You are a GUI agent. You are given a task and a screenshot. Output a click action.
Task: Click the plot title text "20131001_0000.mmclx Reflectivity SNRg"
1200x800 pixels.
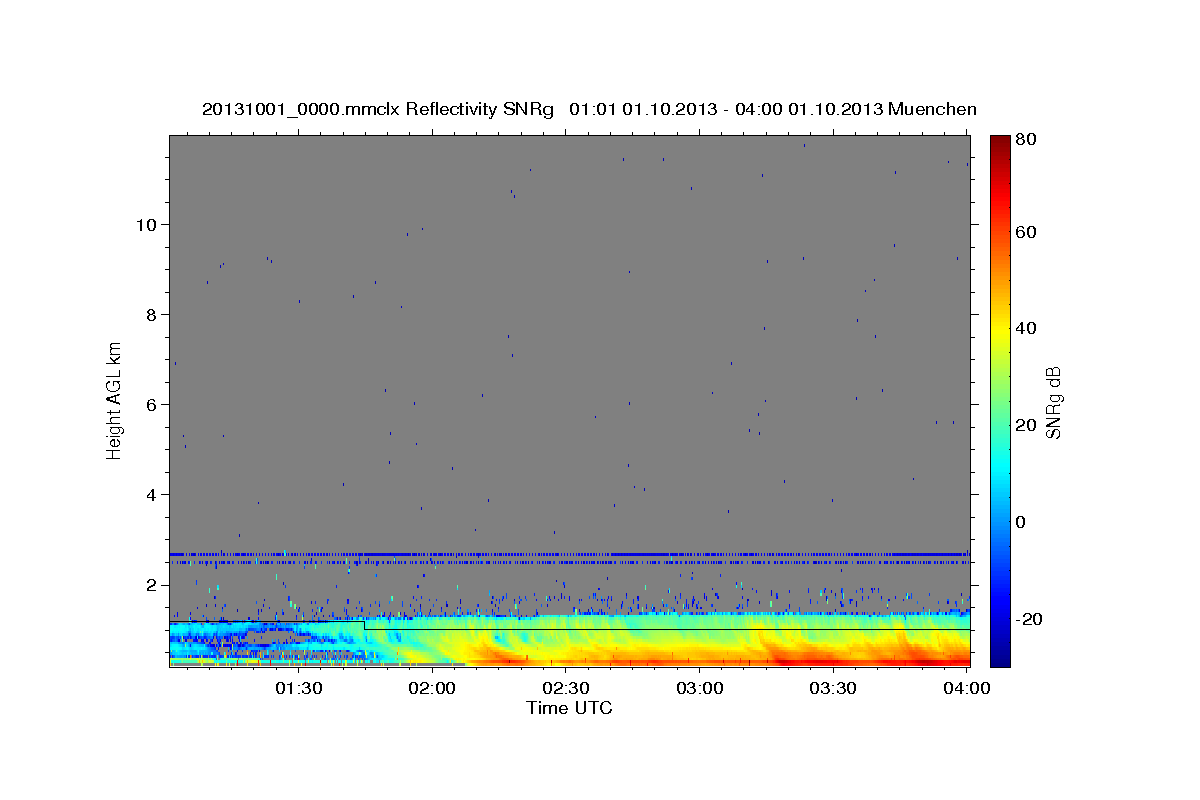(x=378, y=109)
